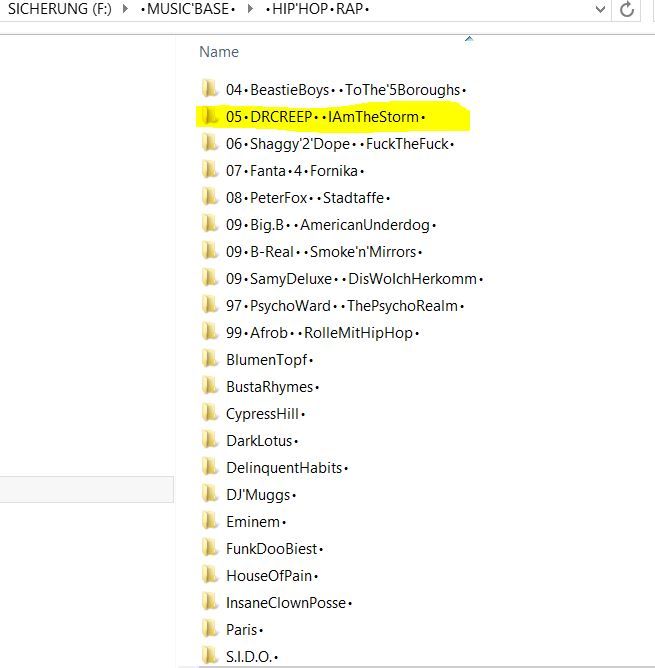Select folder name 08 PeterFox Stadtaffe
The height and width of the screenshot is (668, 655).
pyautogui.click(x=308, y=198)
